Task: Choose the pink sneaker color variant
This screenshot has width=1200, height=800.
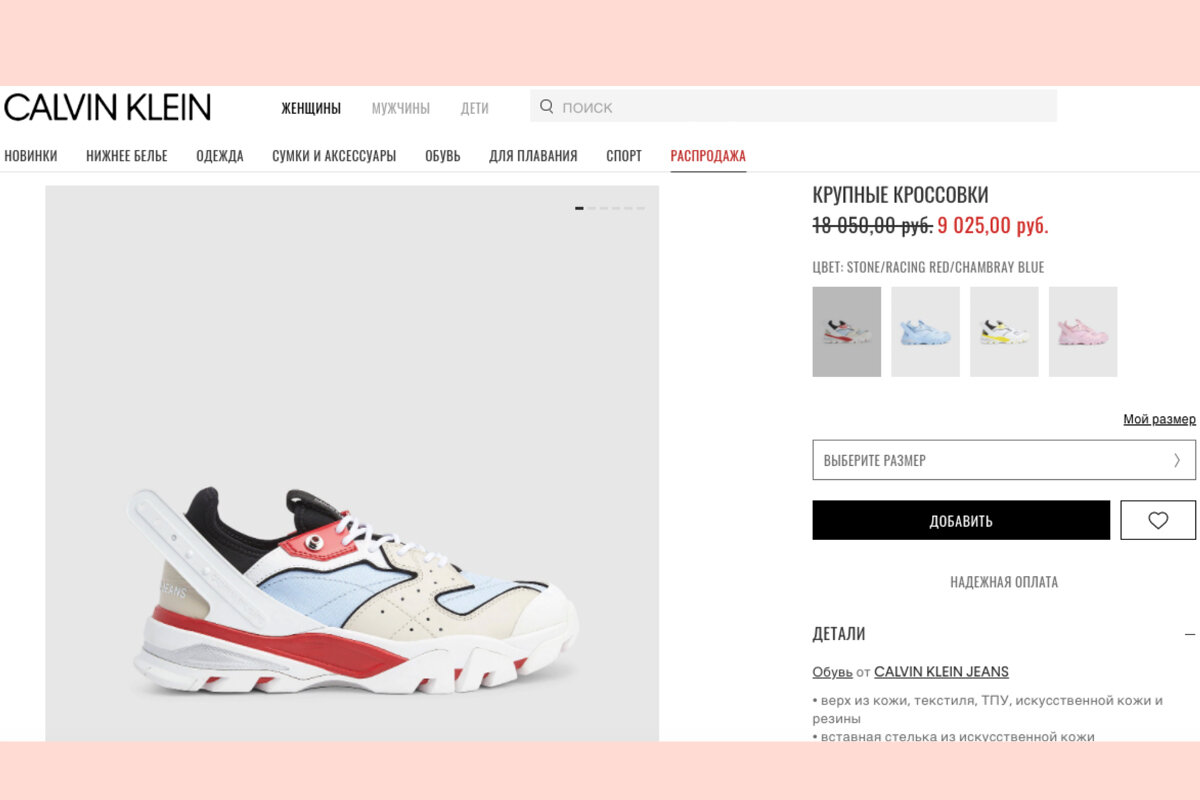Action: [1083, 332]
